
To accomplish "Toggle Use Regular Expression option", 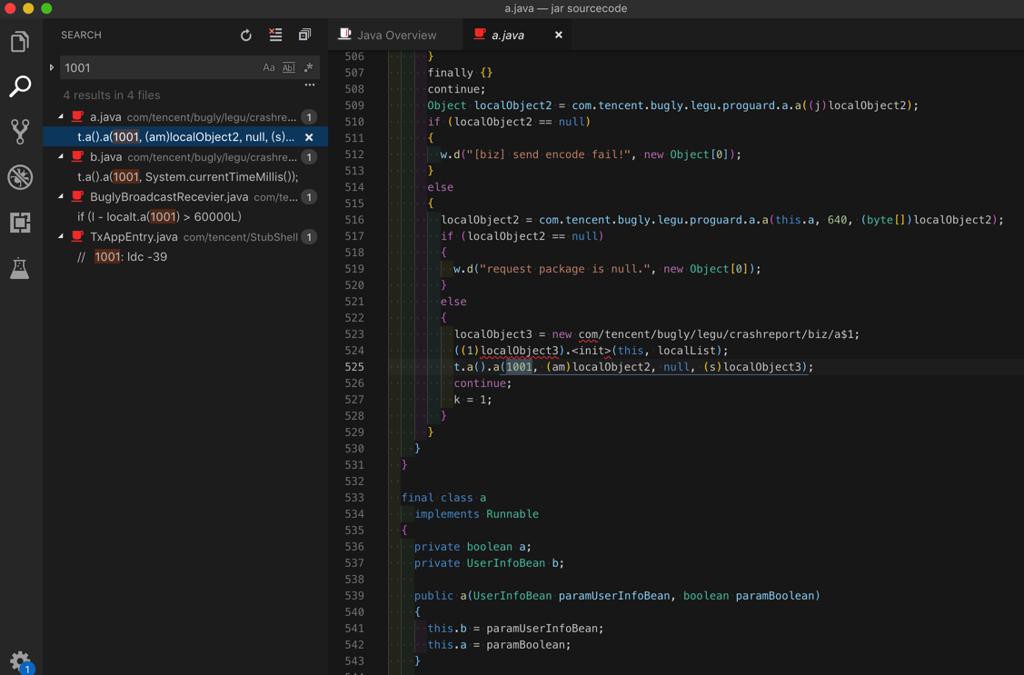I will [x=308, y=68].
